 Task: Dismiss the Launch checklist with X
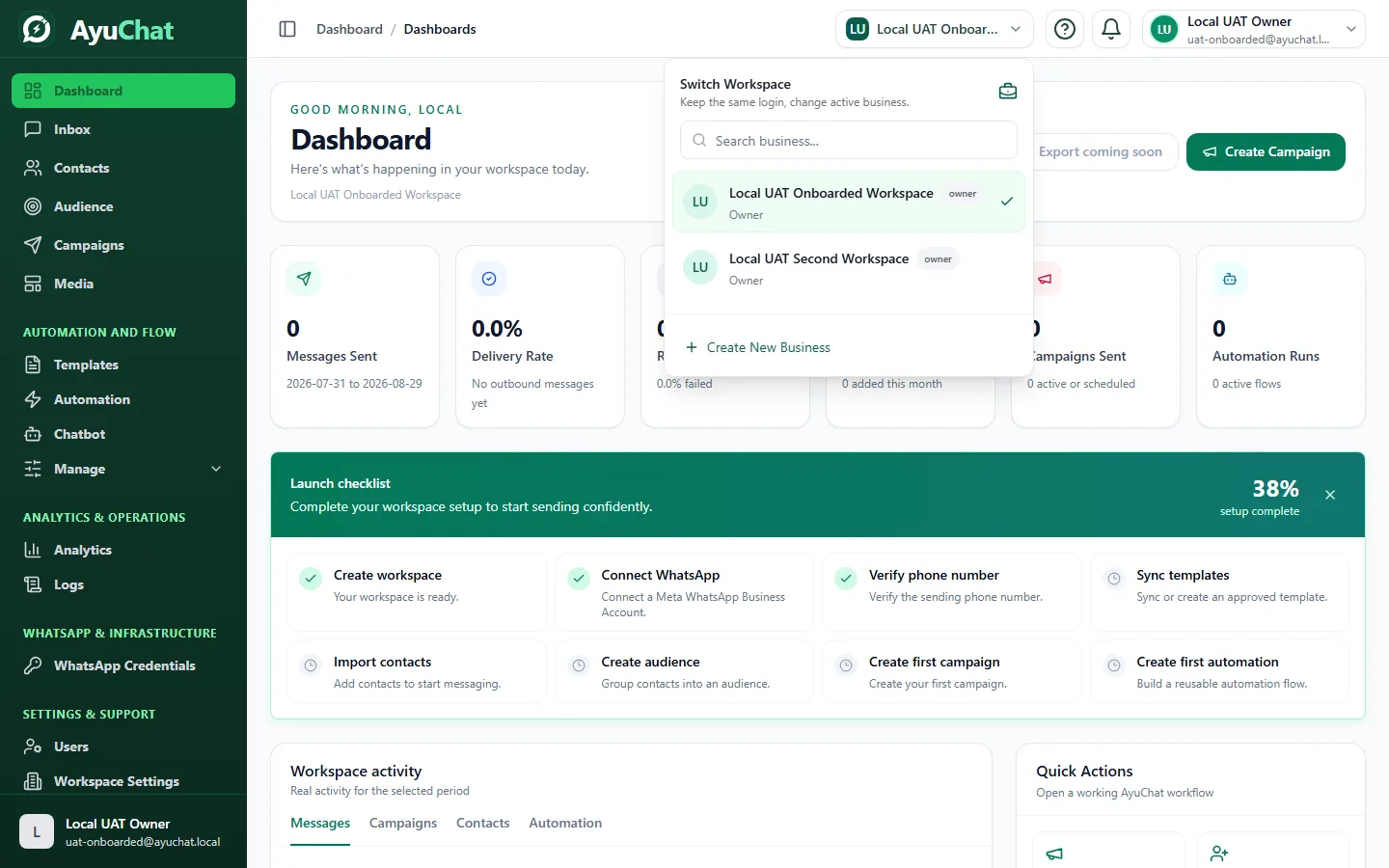[1330, 495]
